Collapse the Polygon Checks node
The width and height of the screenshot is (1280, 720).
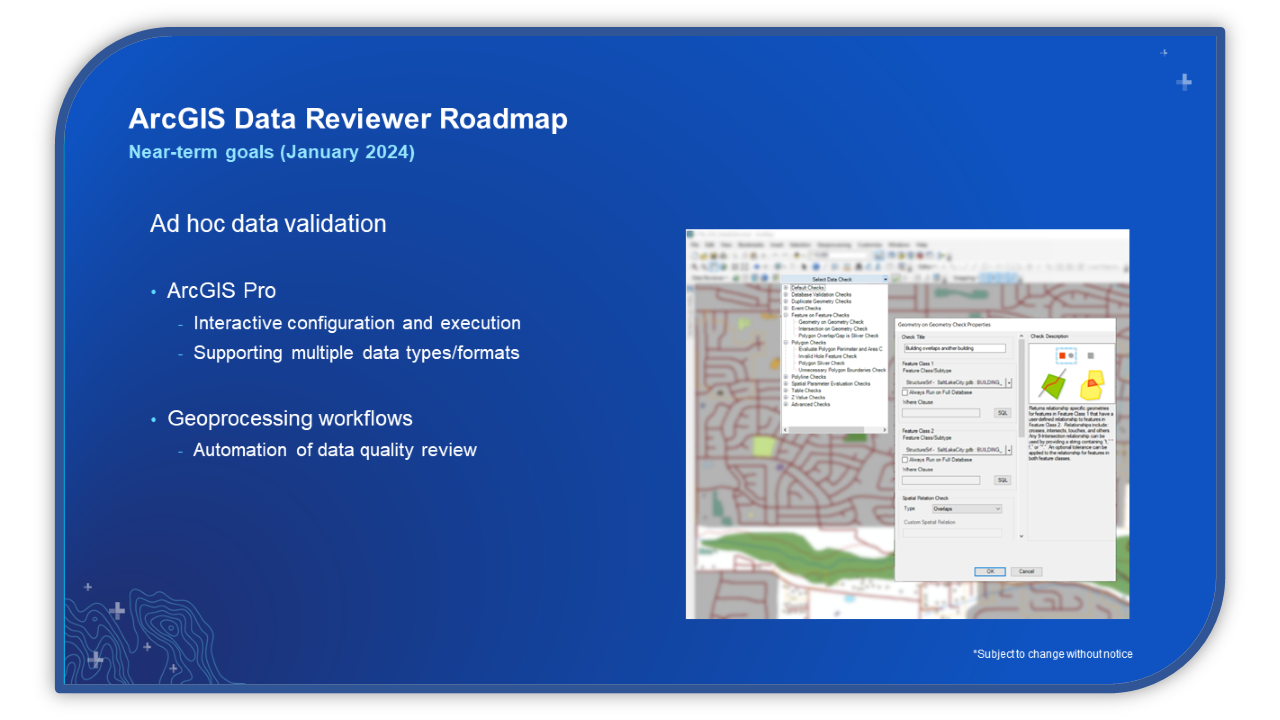[786, 342]
